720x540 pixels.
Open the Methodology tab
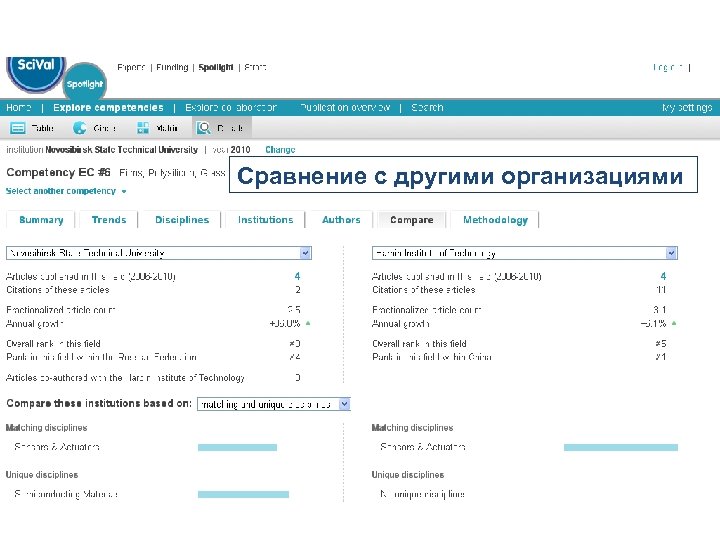(x=495, y=220)
